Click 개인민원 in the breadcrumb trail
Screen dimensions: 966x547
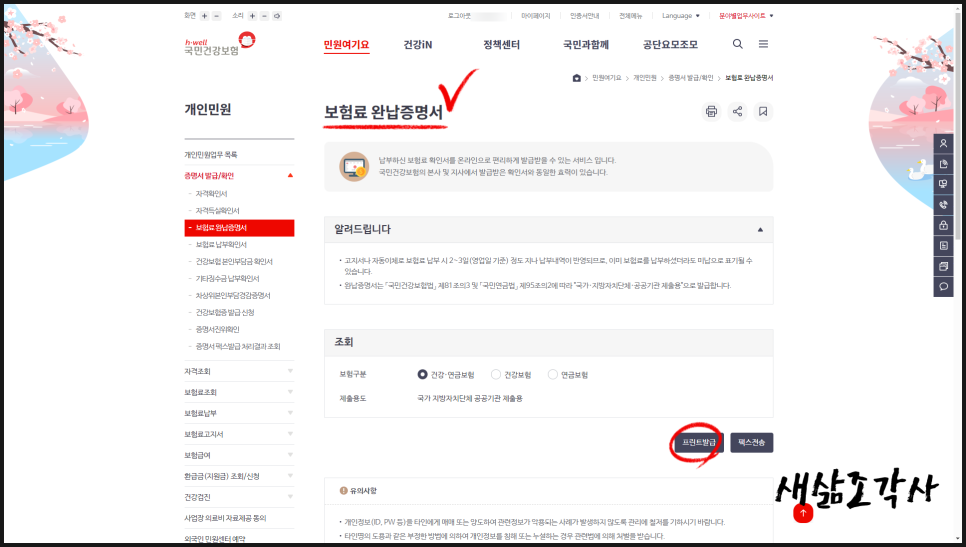pyautogui.click(x=644, y=78)
